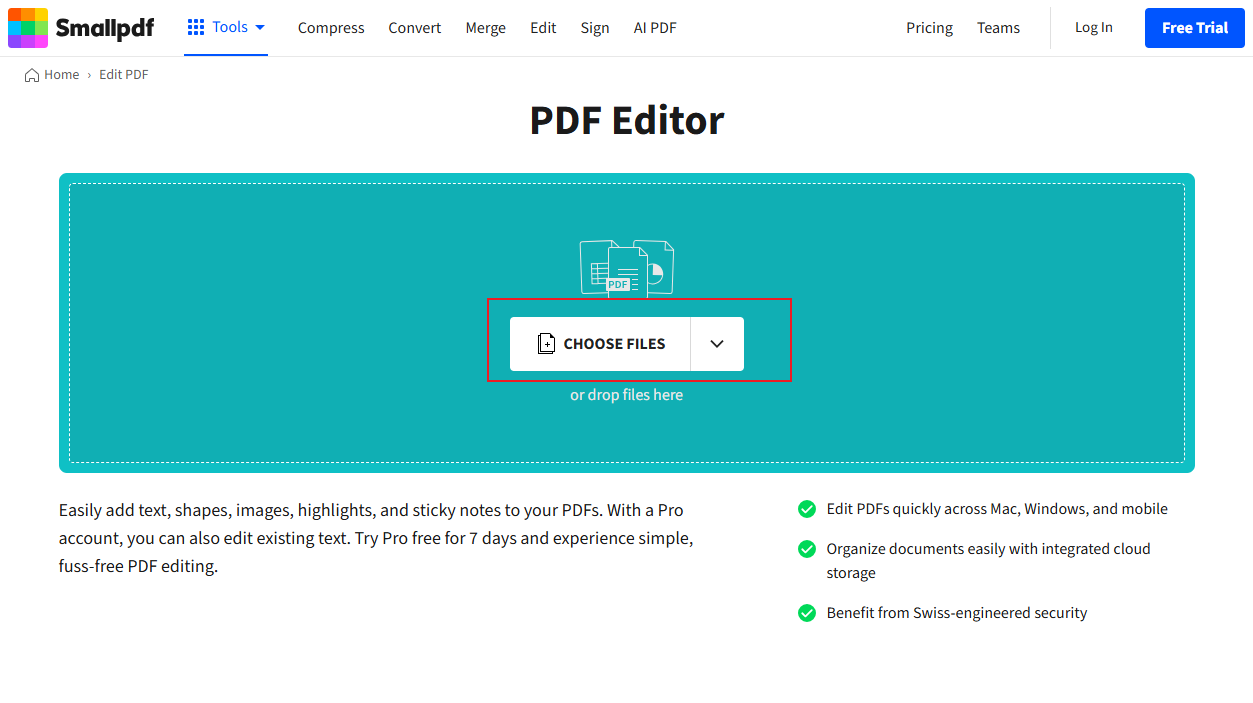Click the checkmark next to cloud storage benefit

click(807, 549)
